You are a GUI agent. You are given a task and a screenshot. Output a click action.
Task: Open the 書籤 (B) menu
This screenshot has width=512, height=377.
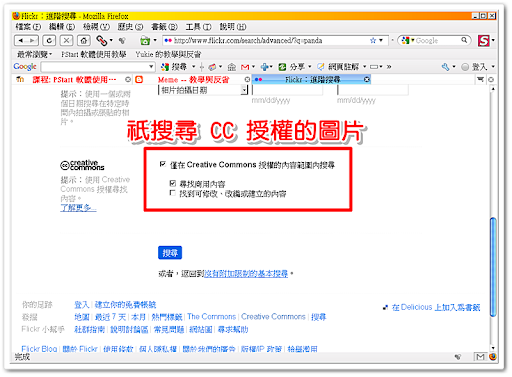(164, 27)
